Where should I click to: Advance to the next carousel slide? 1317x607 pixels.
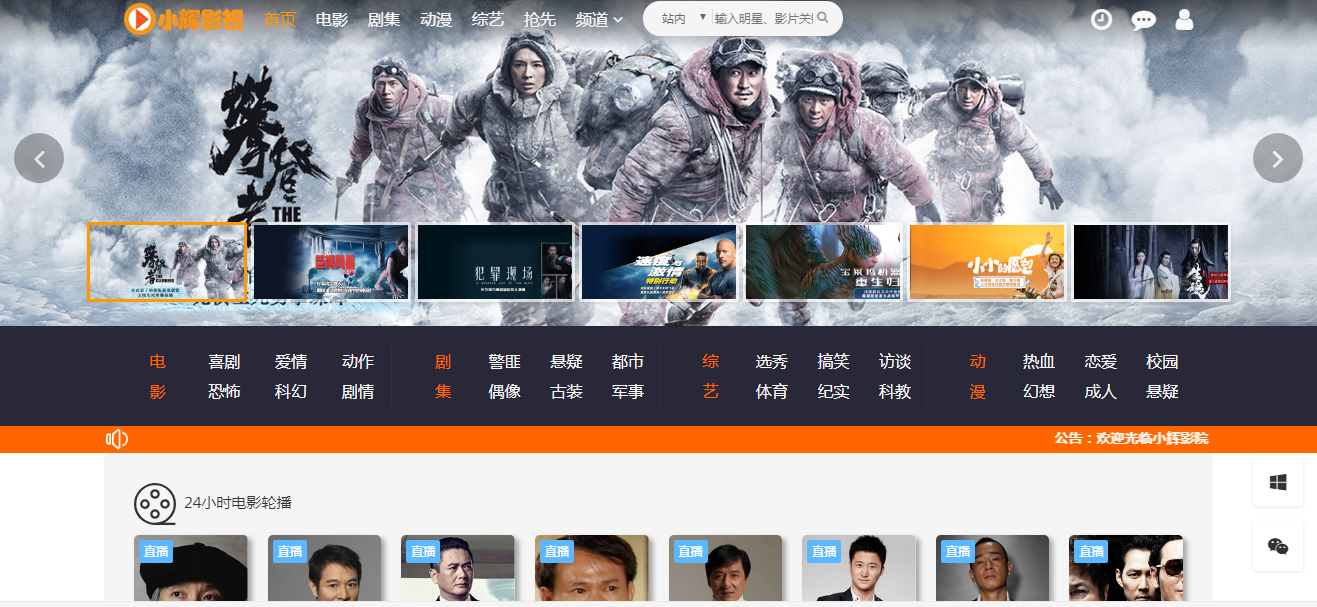point(1278,158)
